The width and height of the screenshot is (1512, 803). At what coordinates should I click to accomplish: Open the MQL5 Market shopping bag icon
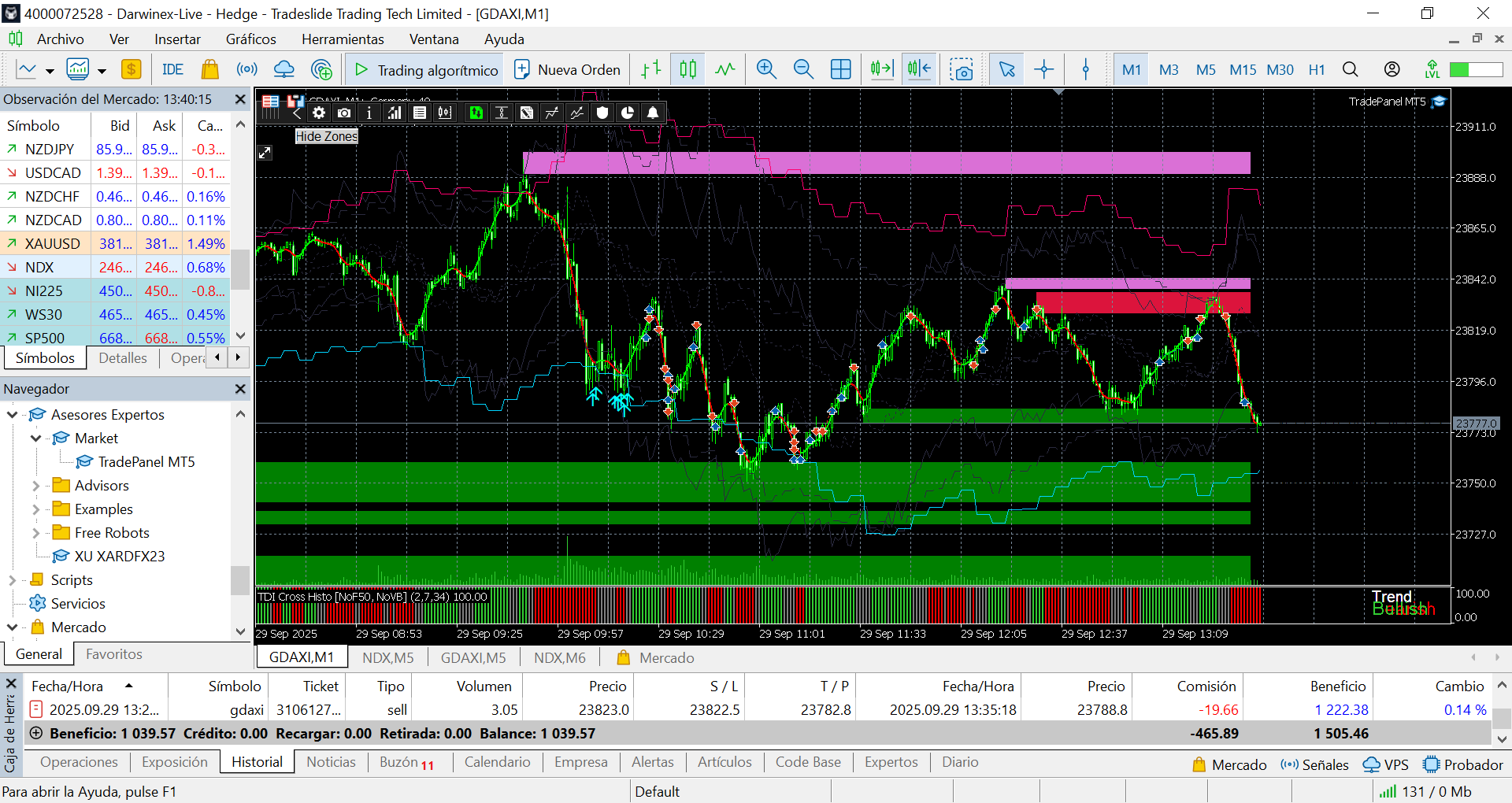pyautogui.click(x=209, y=69)
